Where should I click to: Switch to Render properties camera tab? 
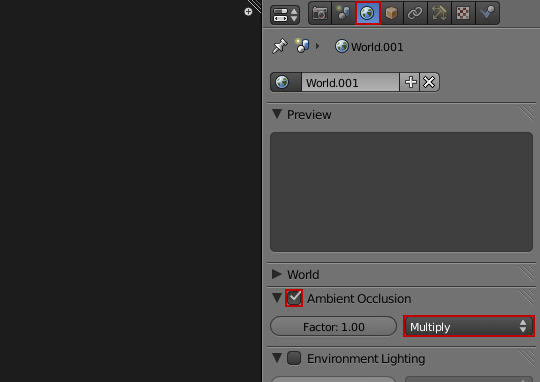(x=320, y=13)
